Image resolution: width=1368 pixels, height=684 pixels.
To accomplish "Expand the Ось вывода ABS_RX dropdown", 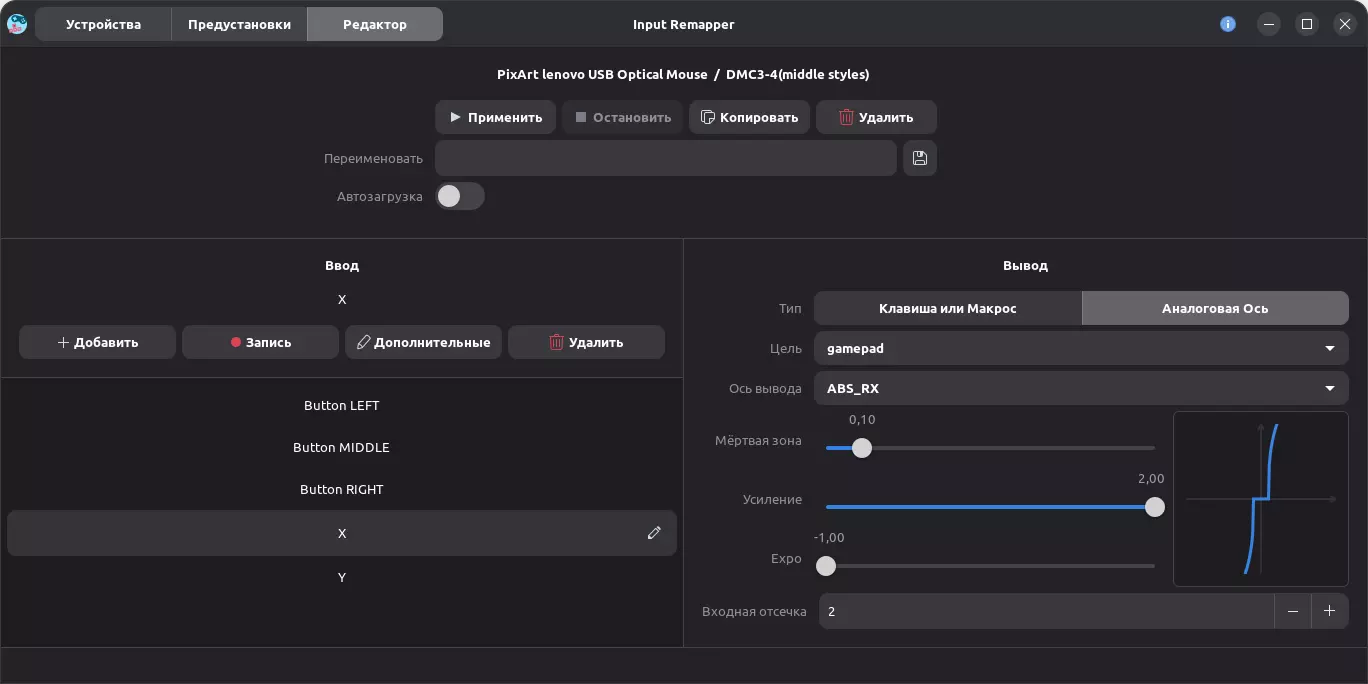I will pos(1080,388).
